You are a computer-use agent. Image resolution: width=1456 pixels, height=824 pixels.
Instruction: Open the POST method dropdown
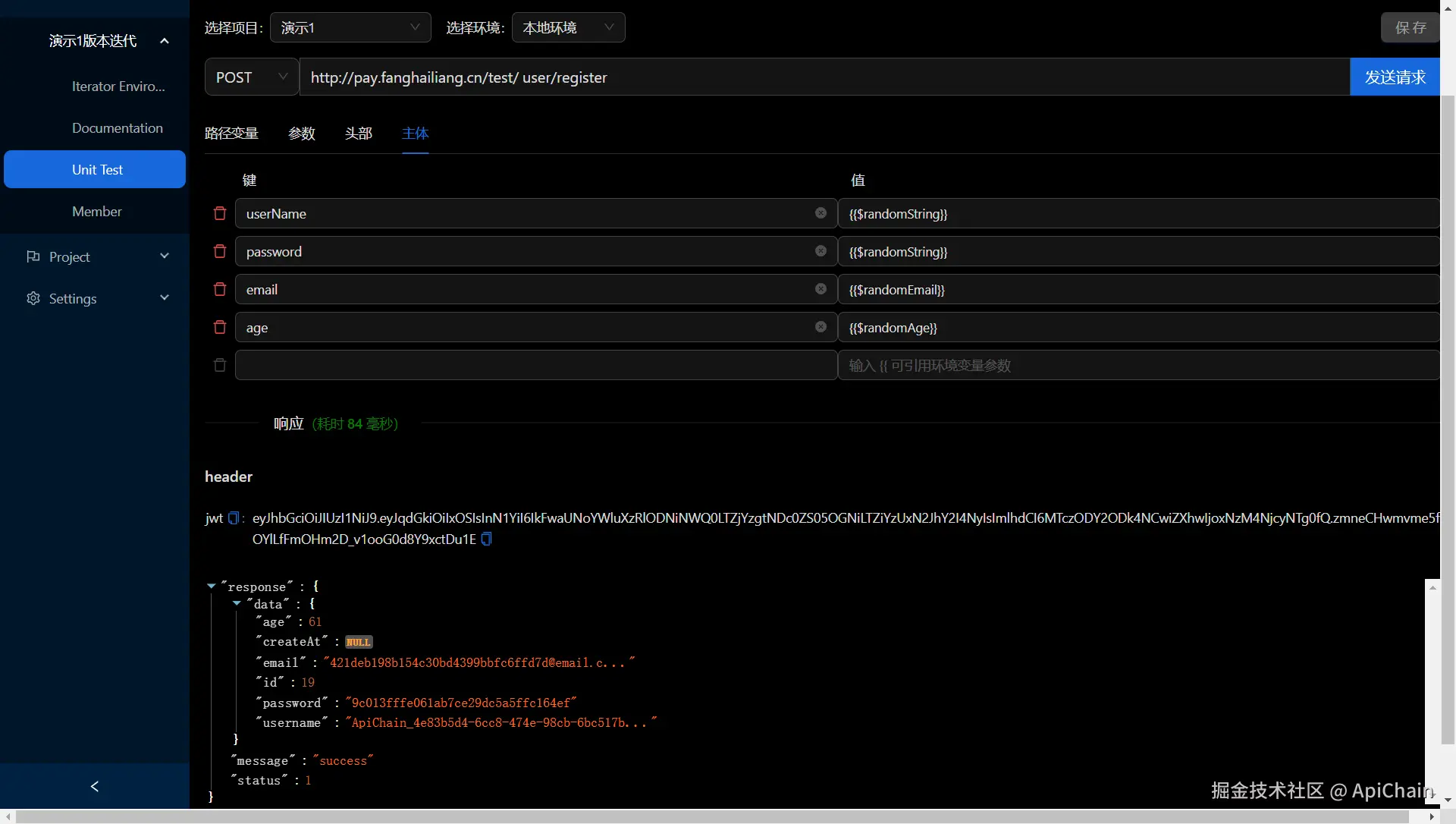click(x=251, y=77)
